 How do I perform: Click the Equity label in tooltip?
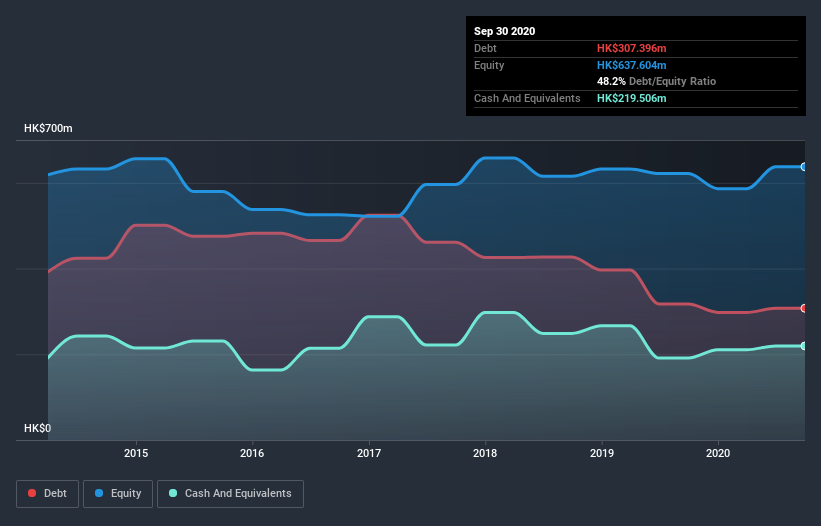(489, 65)
